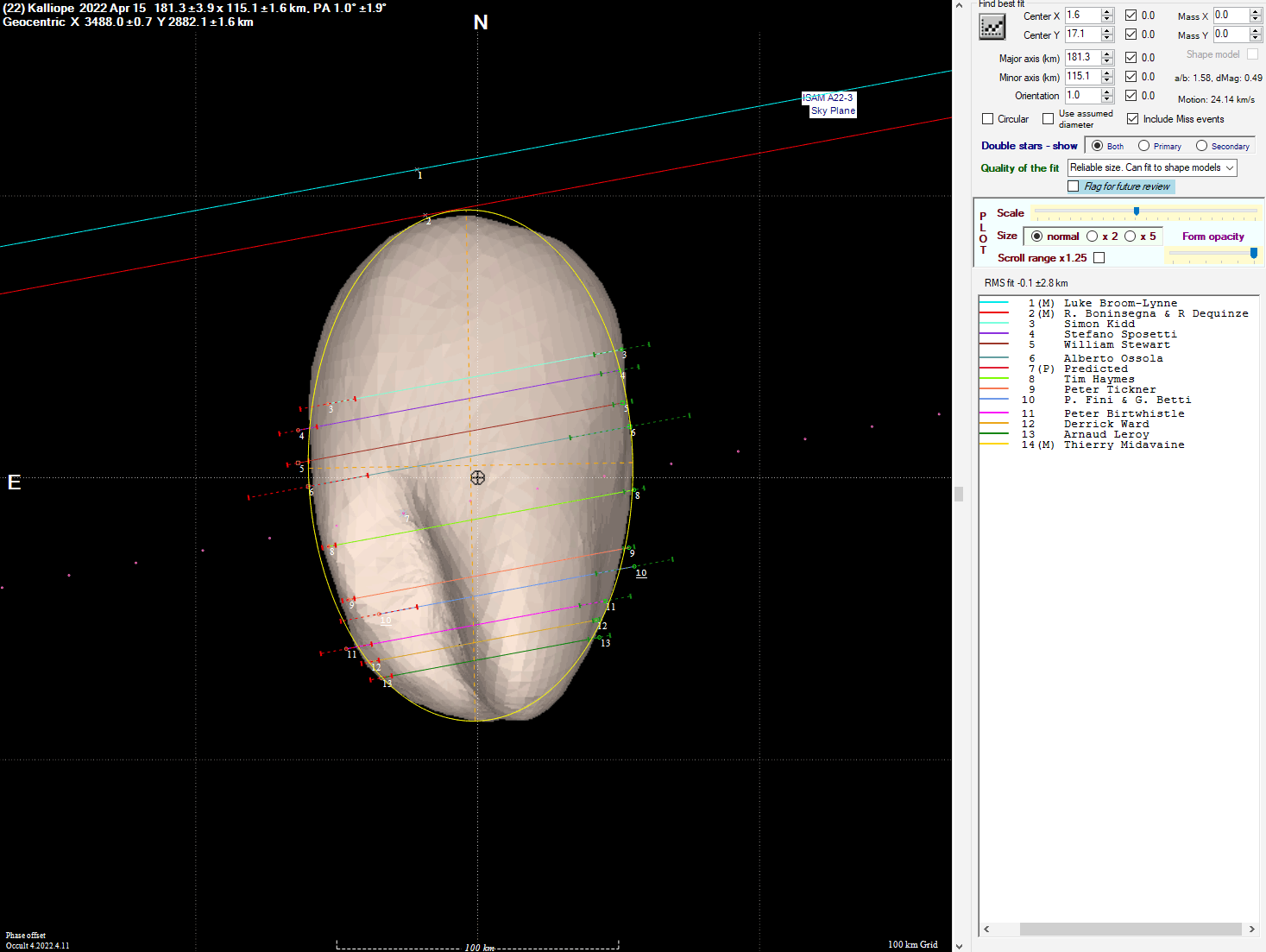Select x 5 plot size
This screenshot has height=952, width=1266.
1130,236
